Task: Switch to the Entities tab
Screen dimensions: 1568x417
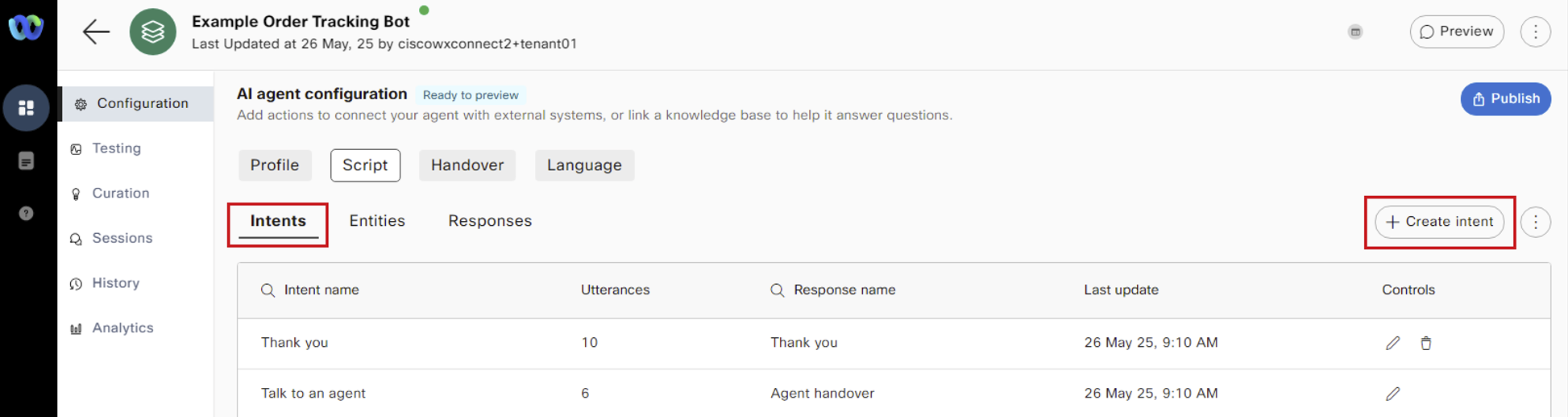Action: [377, 221]
